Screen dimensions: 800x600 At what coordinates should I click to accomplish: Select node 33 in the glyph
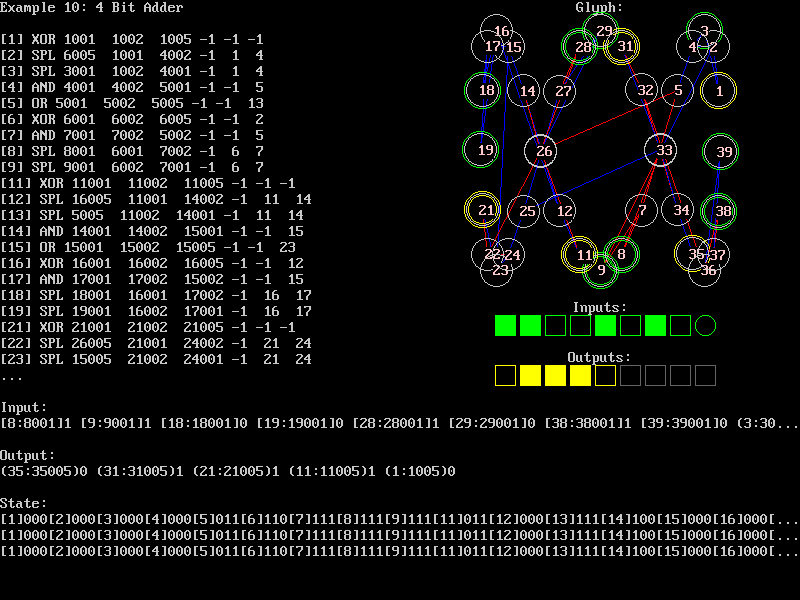[x=663, y=151]
